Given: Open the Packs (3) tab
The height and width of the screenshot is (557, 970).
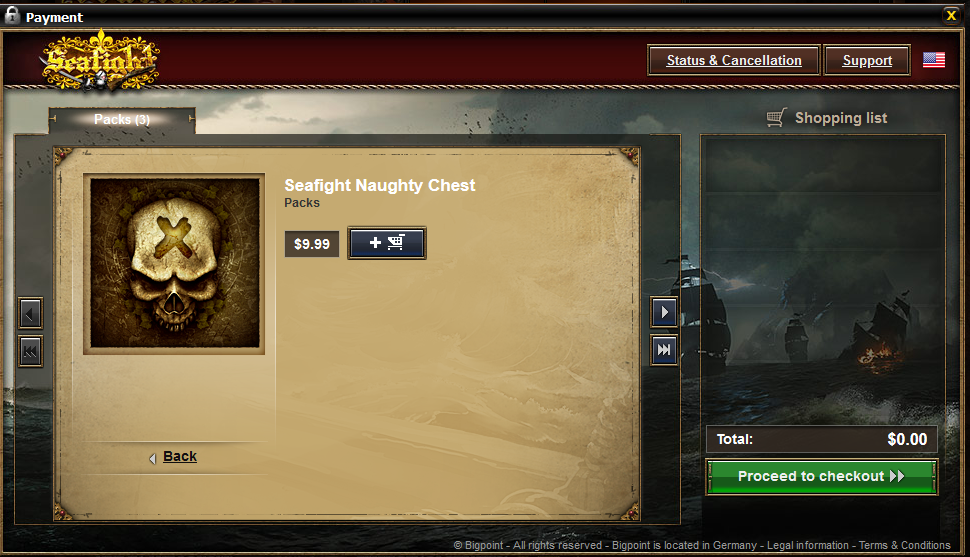Looking at the screenshot, I should [x=122, y=119].
